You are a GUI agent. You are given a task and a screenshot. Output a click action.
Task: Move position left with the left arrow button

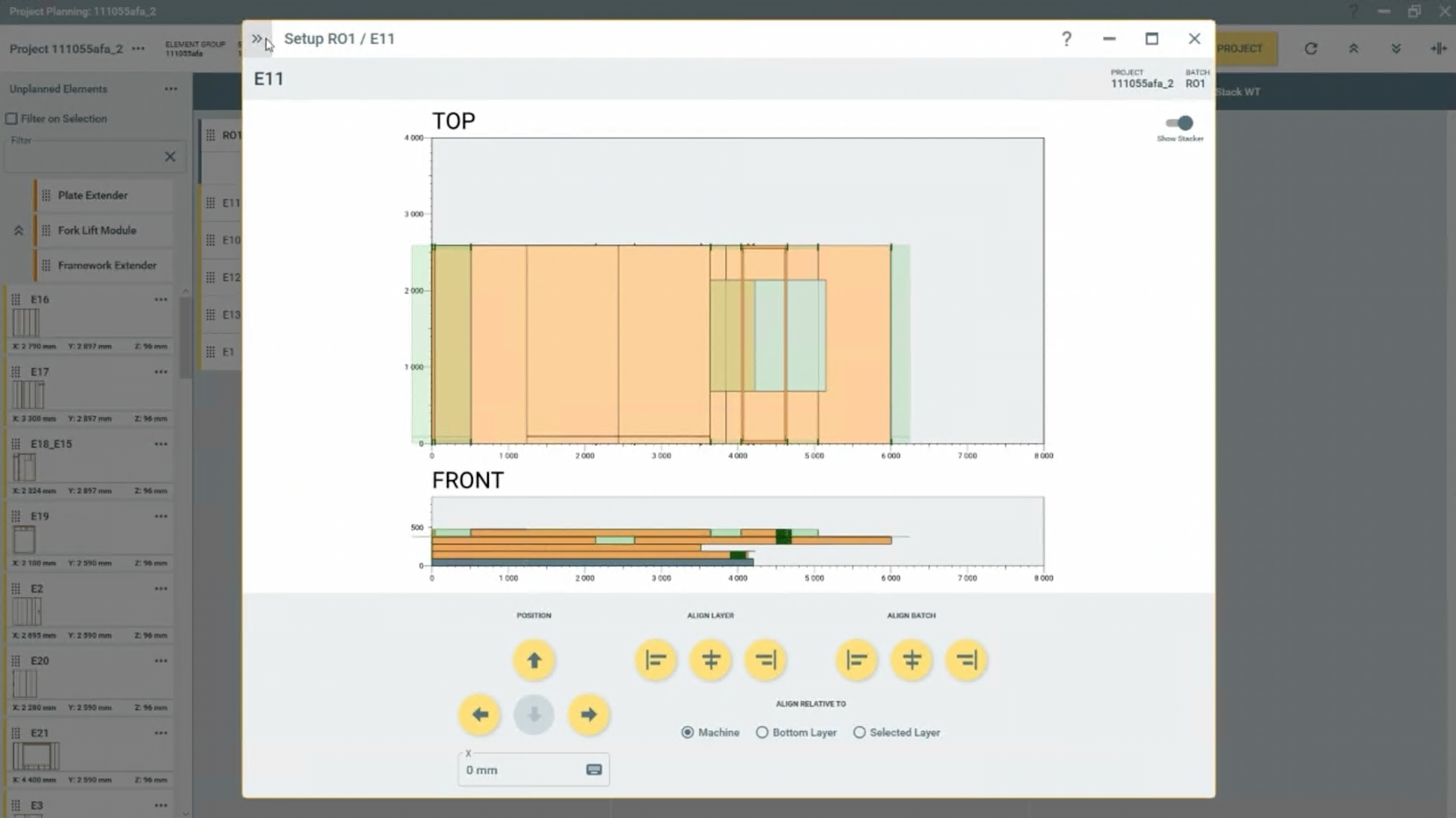pos(479,715)
